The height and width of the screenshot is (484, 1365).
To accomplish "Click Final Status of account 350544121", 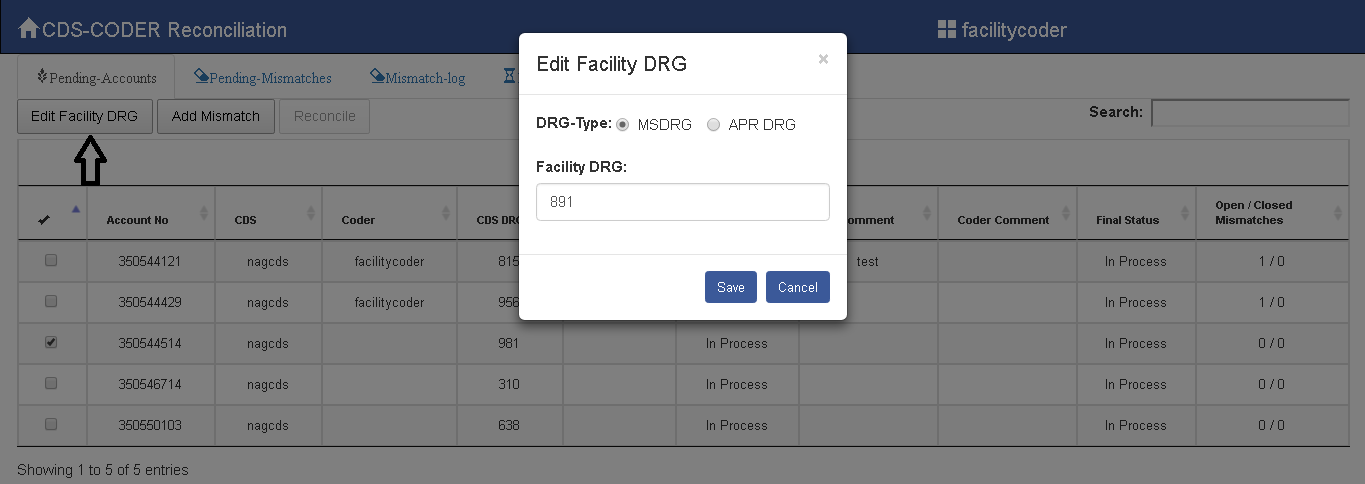I will click(x=1135, y=261).
